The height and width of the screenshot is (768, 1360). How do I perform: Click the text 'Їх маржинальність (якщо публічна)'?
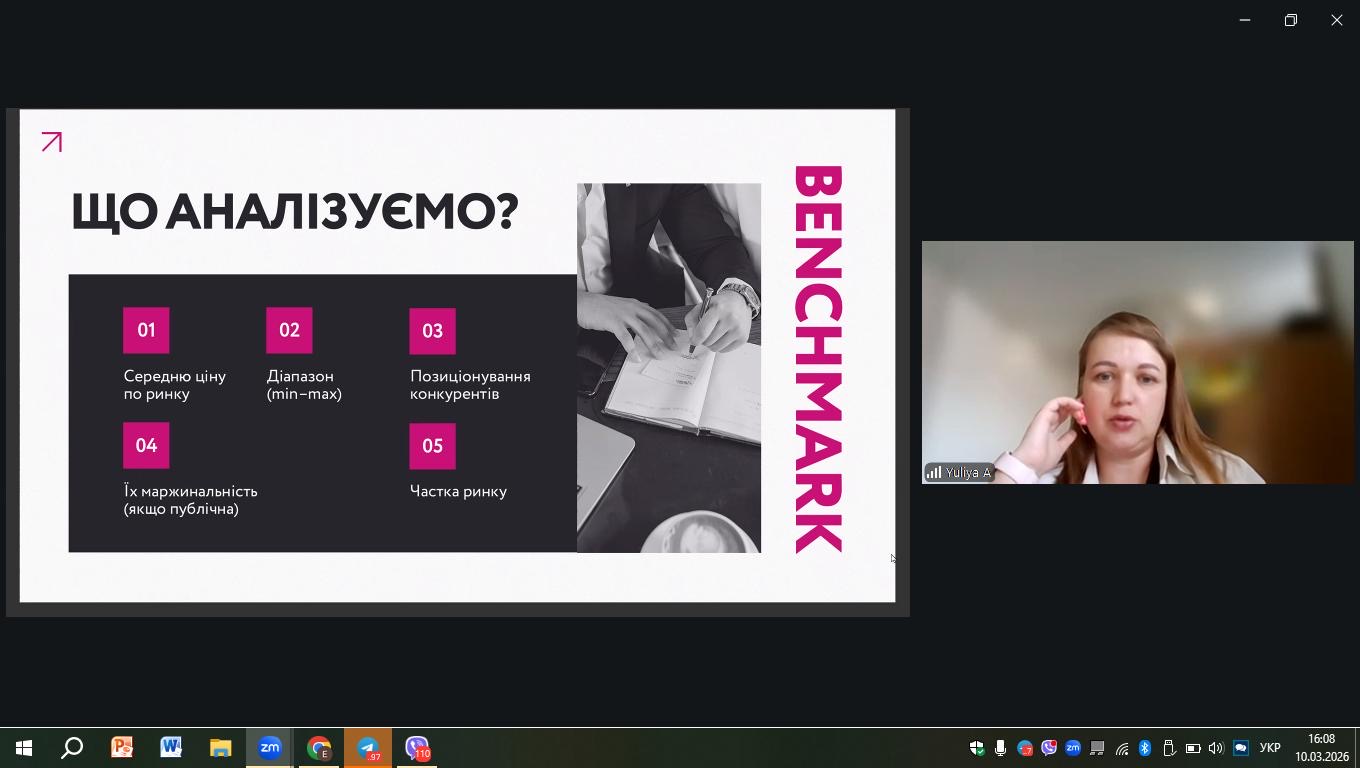pos(190,500)
